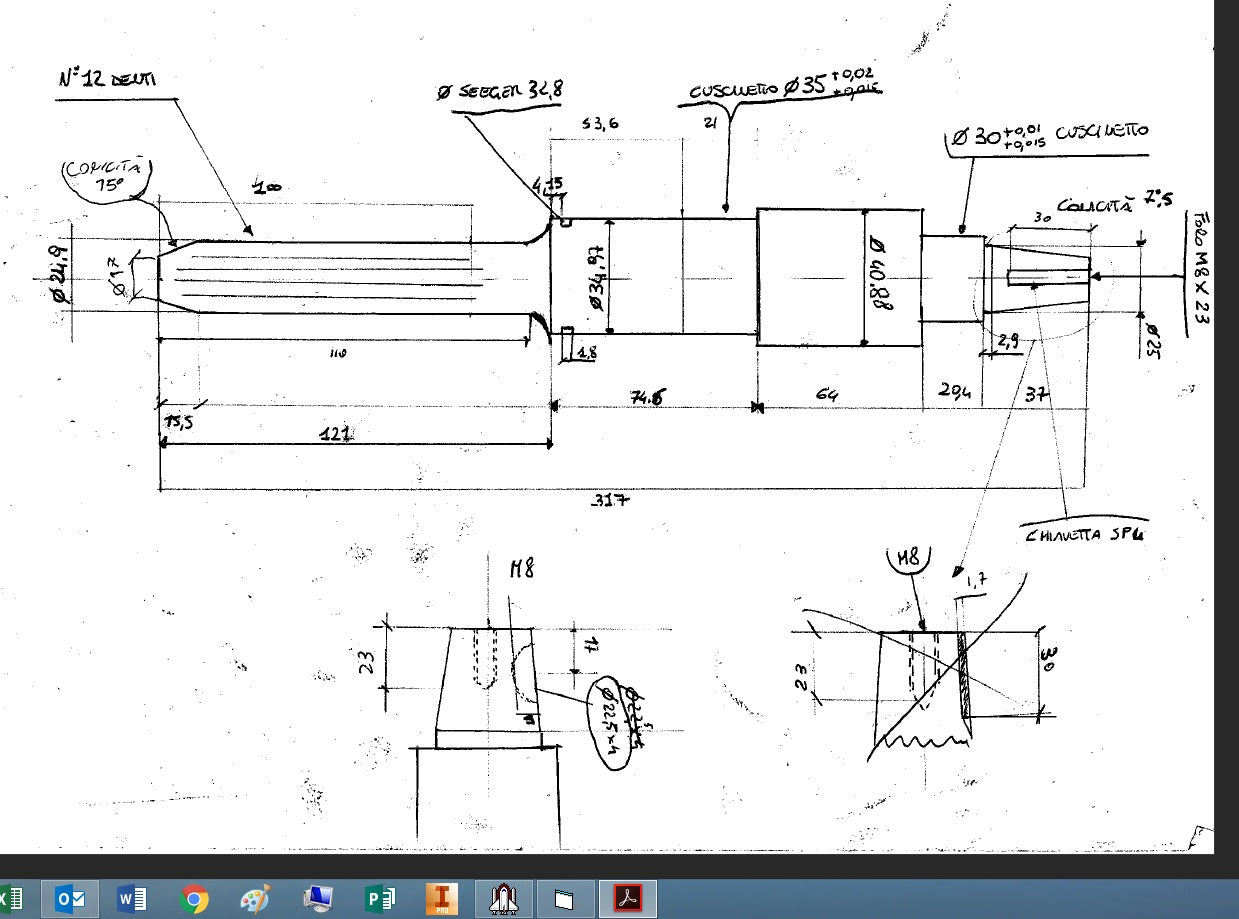Click the overall length dimension 317
The width and height of the screenshot is (1239, 919).
click(611, 501)
